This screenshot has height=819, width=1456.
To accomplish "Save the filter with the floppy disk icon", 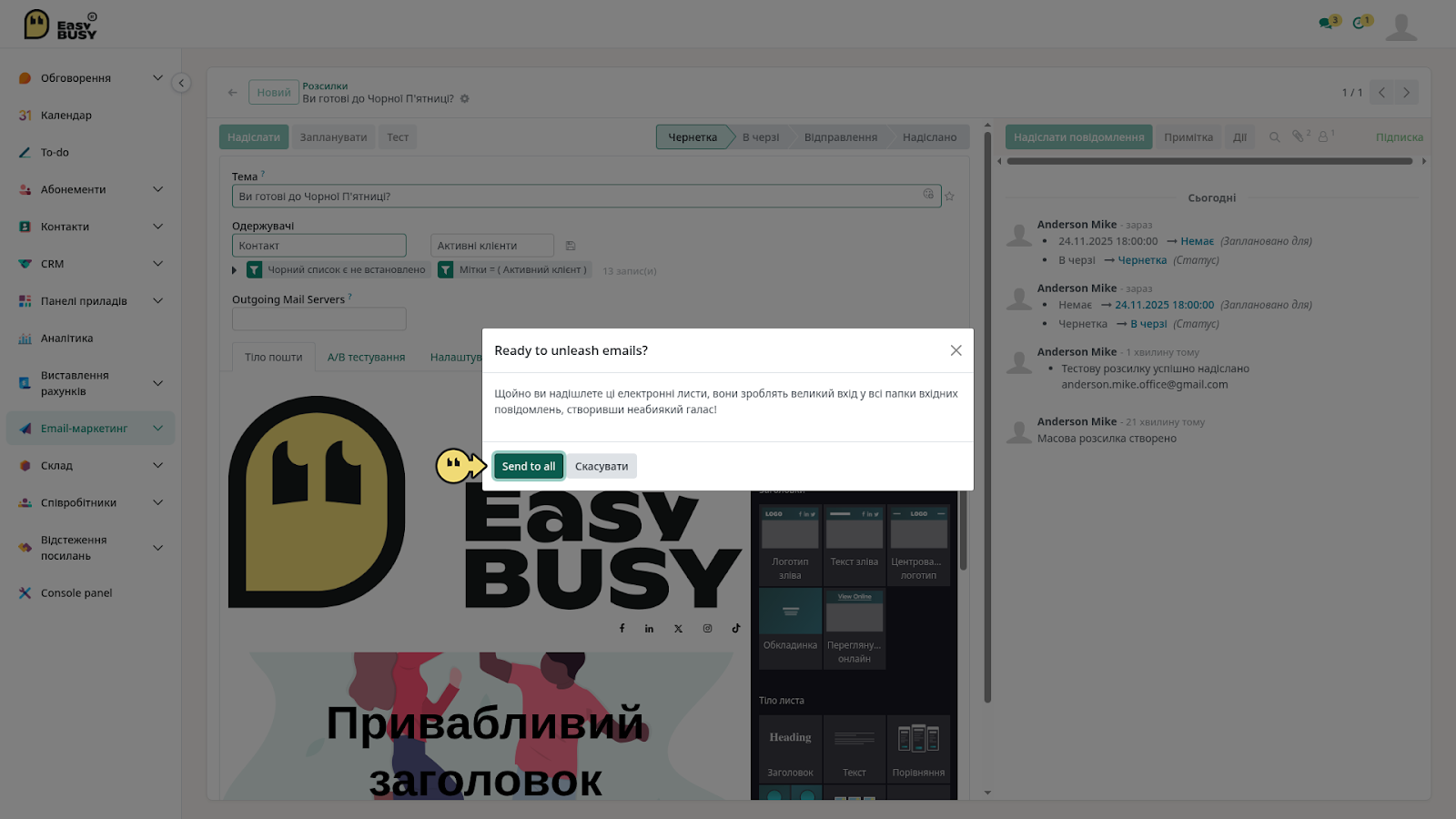I will pyautogui.click(x=571, y=246).
